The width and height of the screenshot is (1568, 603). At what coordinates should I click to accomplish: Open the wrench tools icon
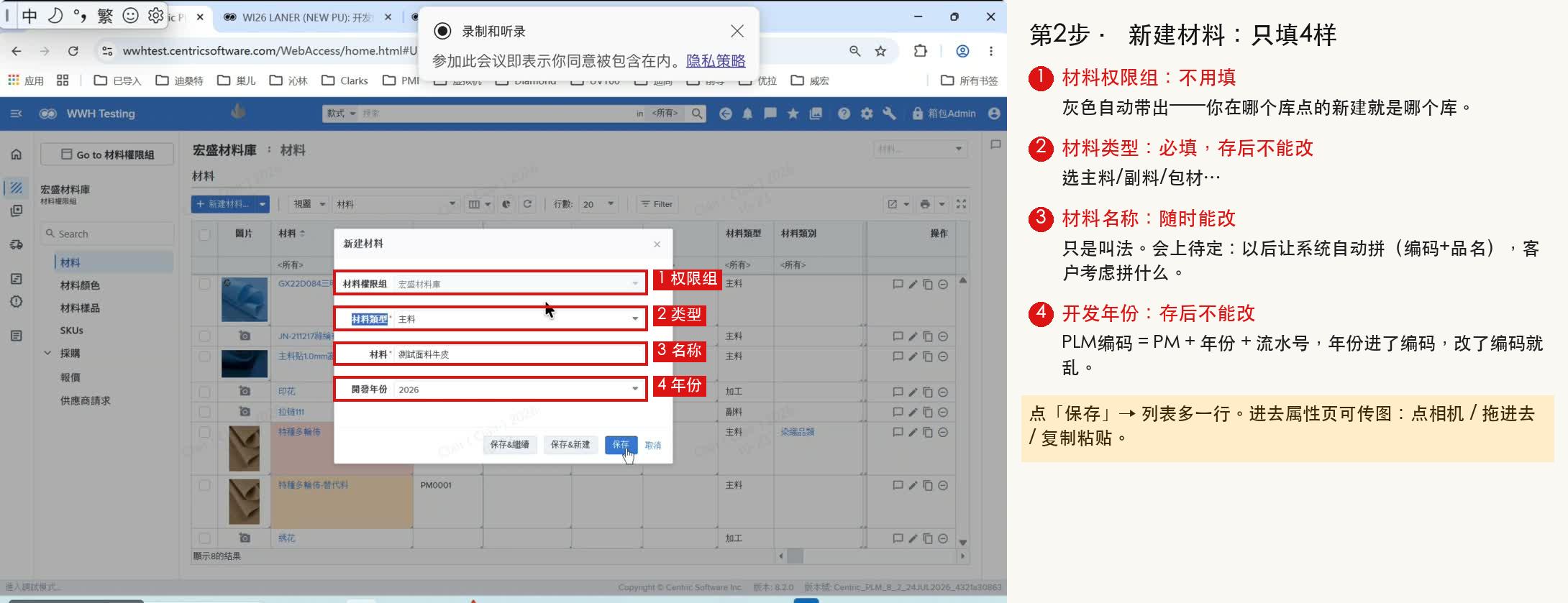(889, 114)
